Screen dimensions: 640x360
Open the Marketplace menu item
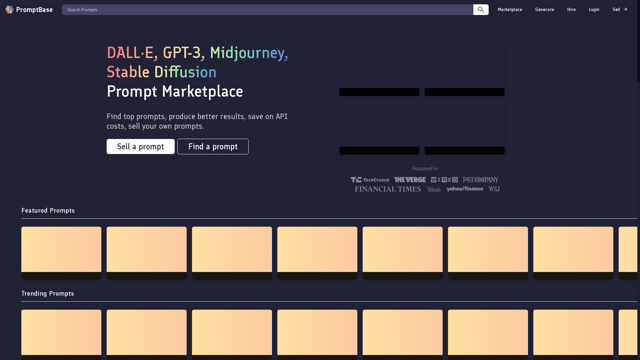coord(509,9)
